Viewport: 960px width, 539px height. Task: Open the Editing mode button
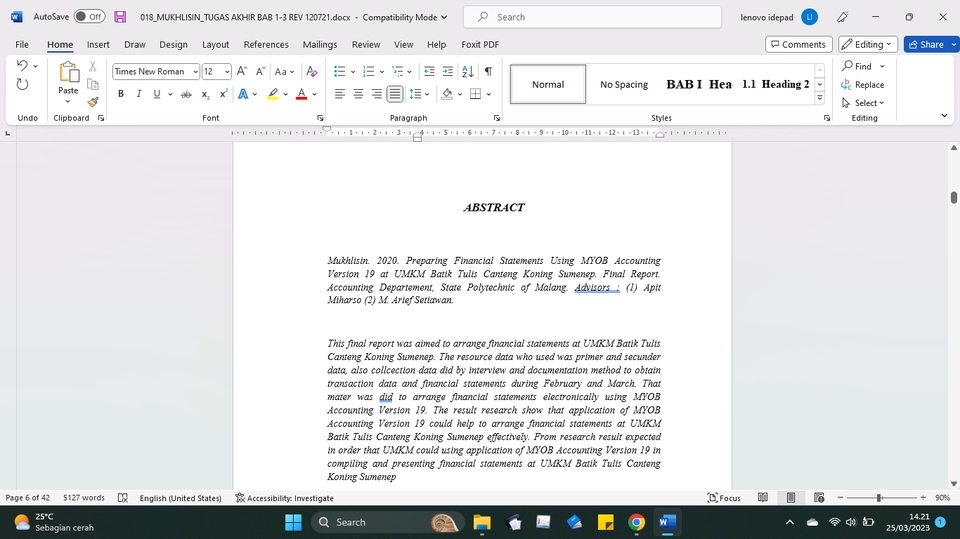point(868,44)
